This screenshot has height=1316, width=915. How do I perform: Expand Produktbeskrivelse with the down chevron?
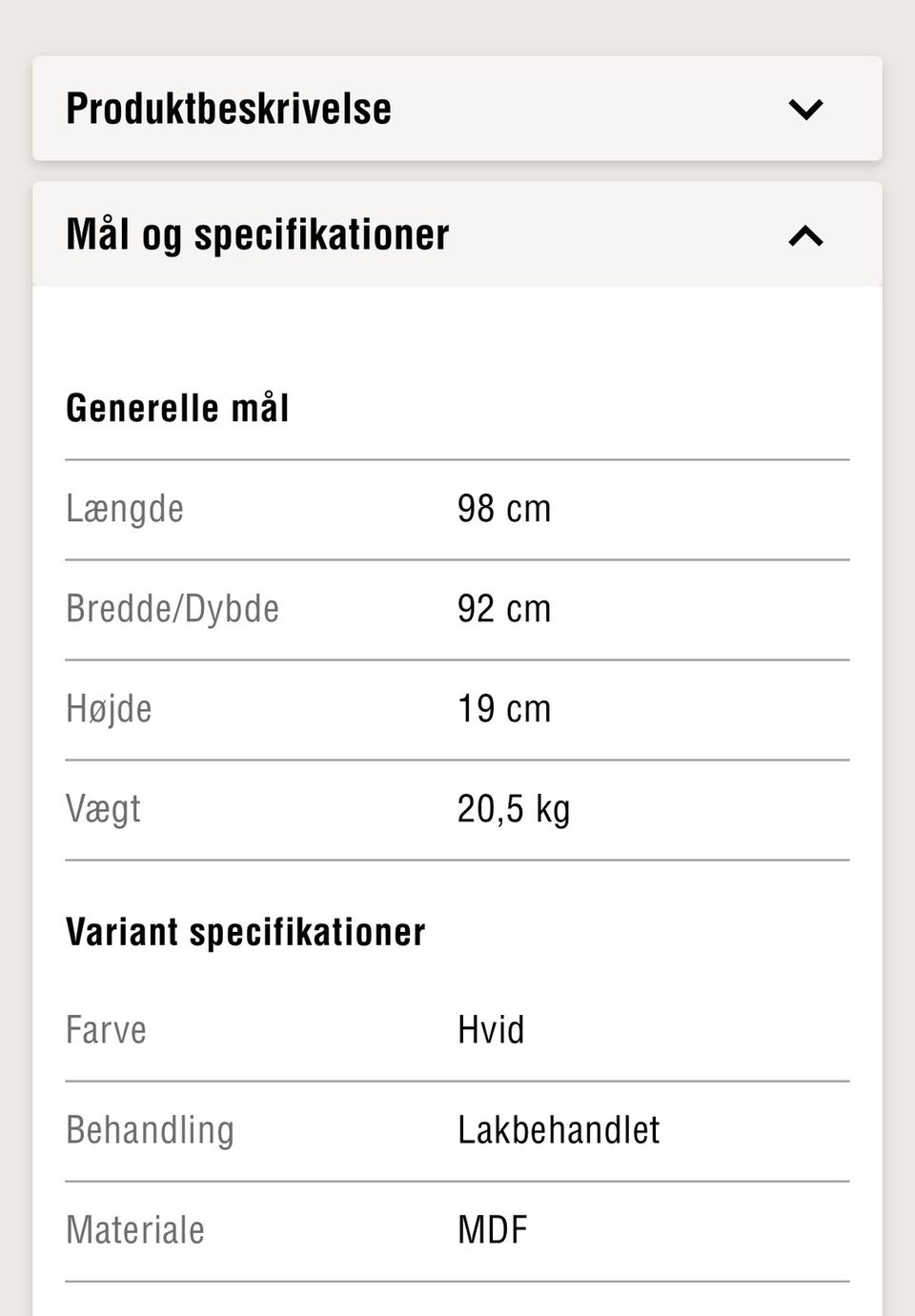pos(805,109)
